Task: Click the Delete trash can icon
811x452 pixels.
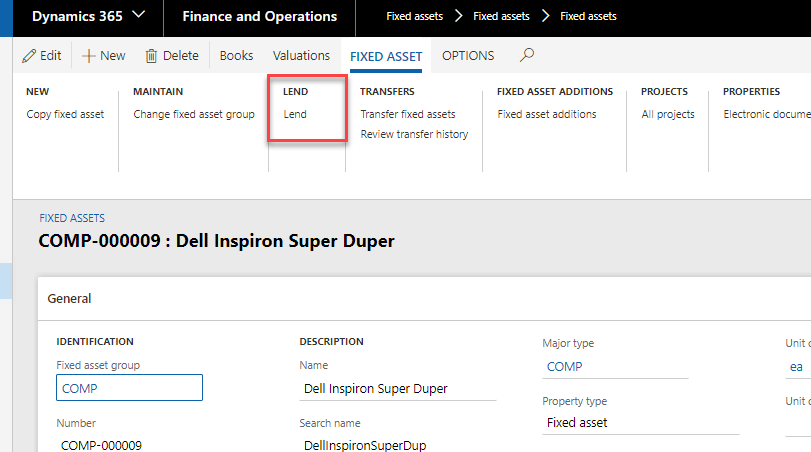Action: 151,55
